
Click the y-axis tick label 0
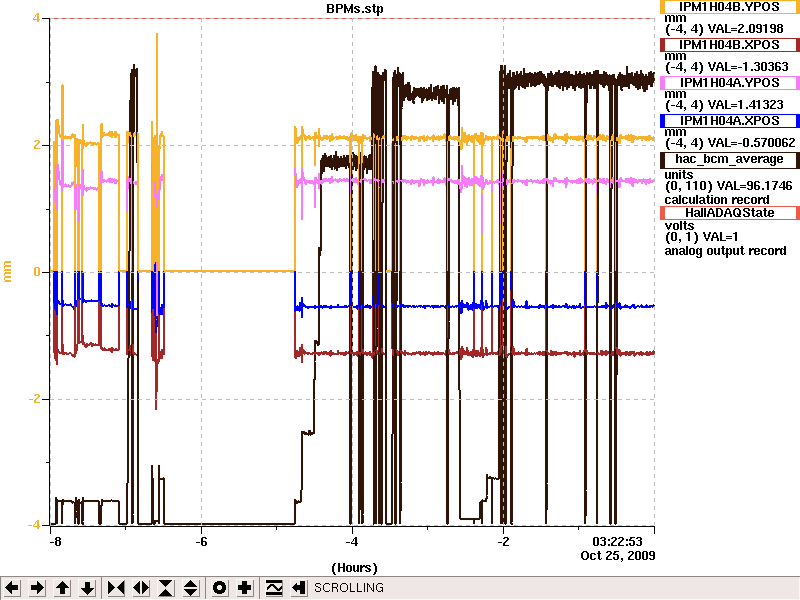point(36,272)
